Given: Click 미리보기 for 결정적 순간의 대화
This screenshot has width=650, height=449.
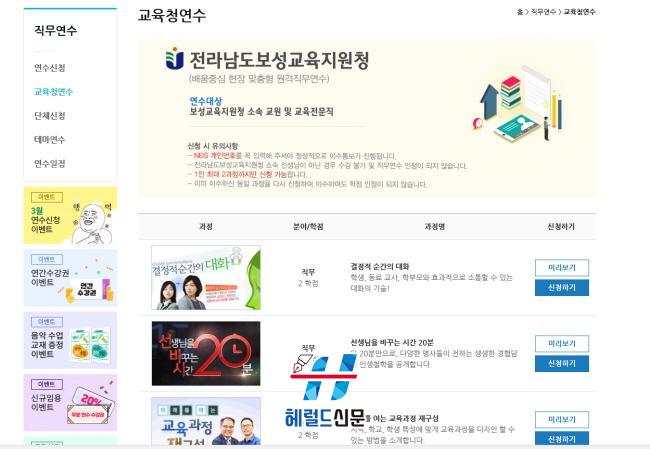Looking at the screenshot, I should coord(562,268).
